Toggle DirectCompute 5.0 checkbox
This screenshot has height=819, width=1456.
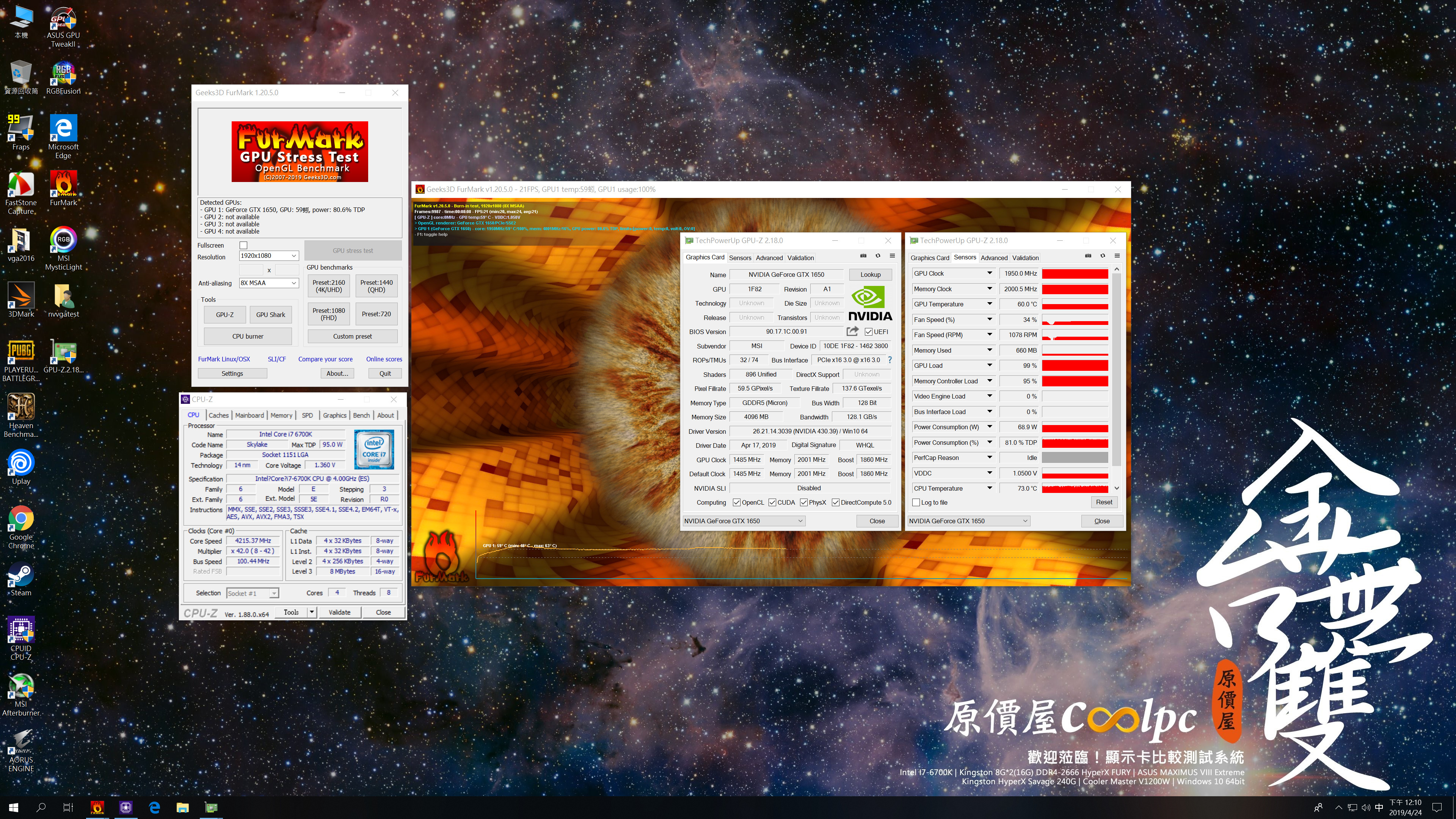click(835, 502)
